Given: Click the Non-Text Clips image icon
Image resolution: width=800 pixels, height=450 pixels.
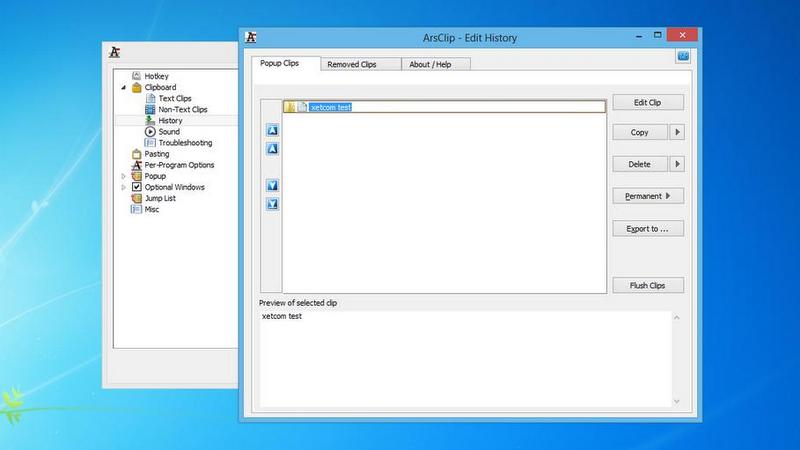Looking at the screenshot, I should tap(150, 109).
